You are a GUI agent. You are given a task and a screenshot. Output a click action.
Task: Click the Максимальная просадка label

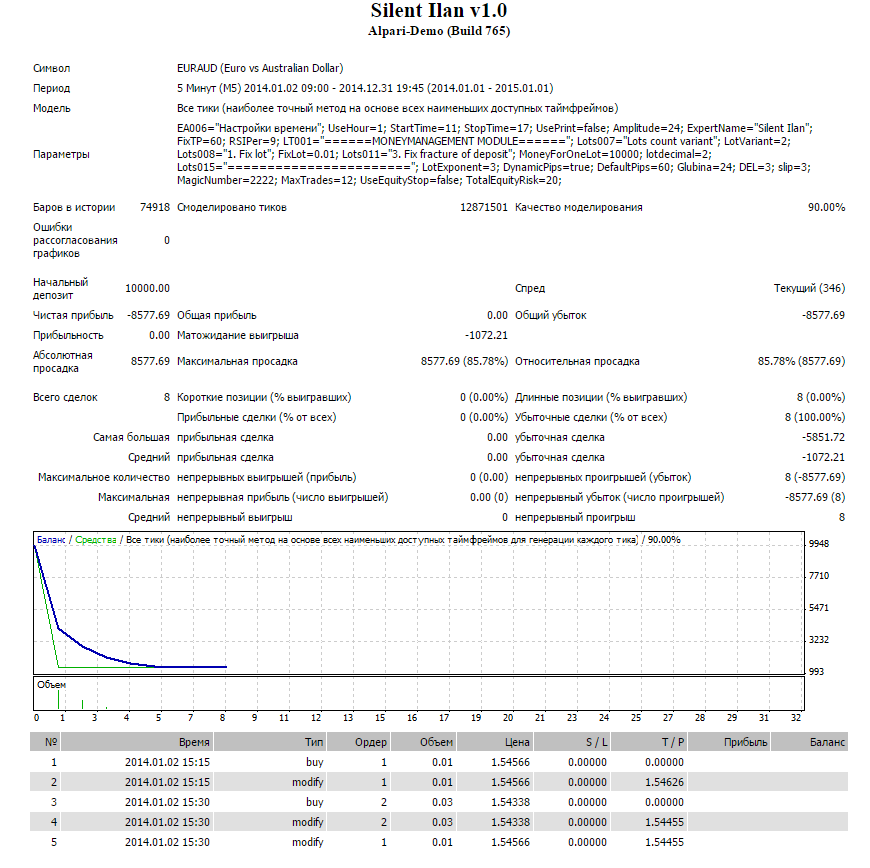(237, 361)
